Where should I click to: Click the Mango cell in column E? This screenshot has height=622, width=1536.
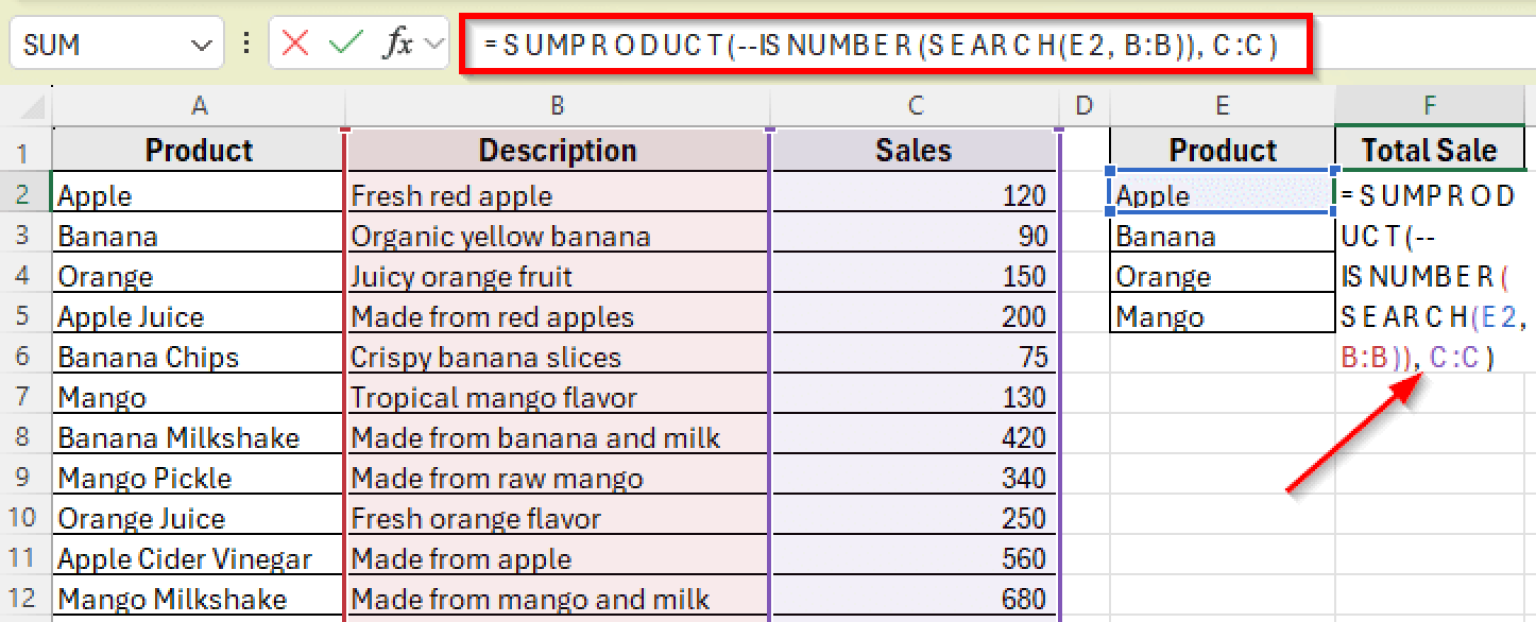pos(1222,317)
